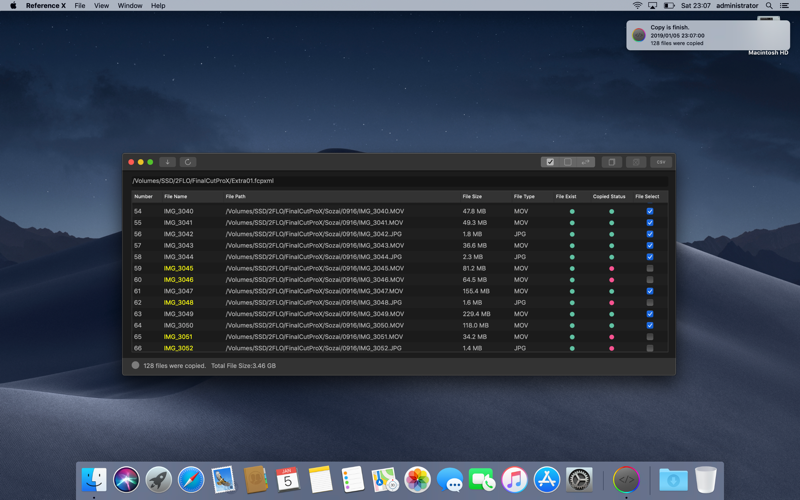
Task: Open the Mail stamp icon in the Dock
Action: click(x=223, y=480)
